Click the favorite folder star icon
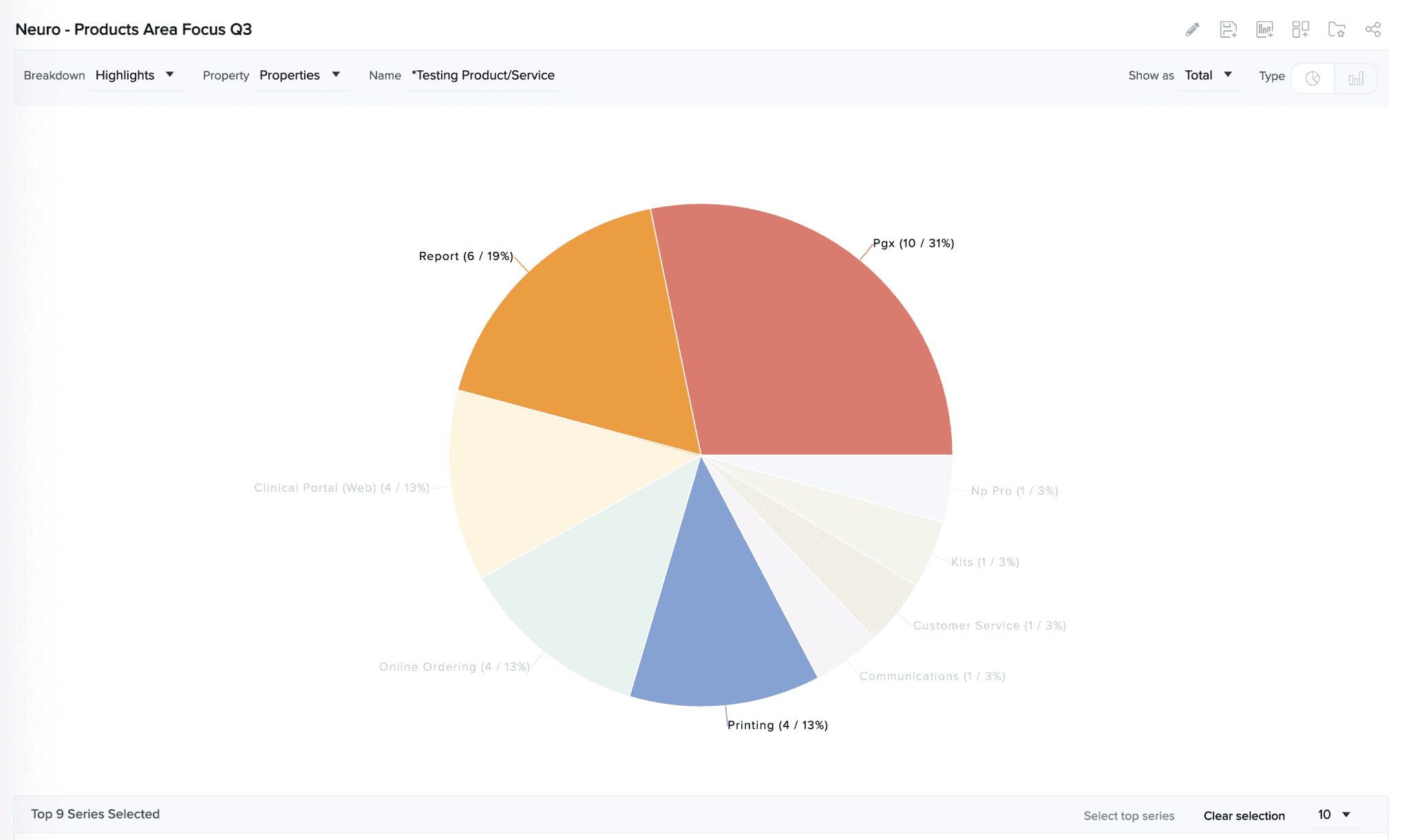 point(1337,30)
